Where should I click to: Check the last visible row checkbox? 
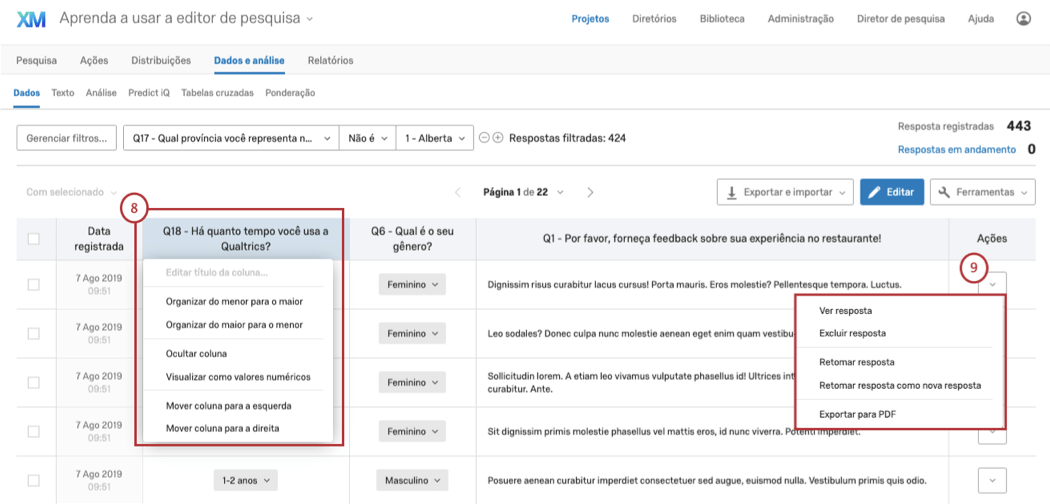34,481
